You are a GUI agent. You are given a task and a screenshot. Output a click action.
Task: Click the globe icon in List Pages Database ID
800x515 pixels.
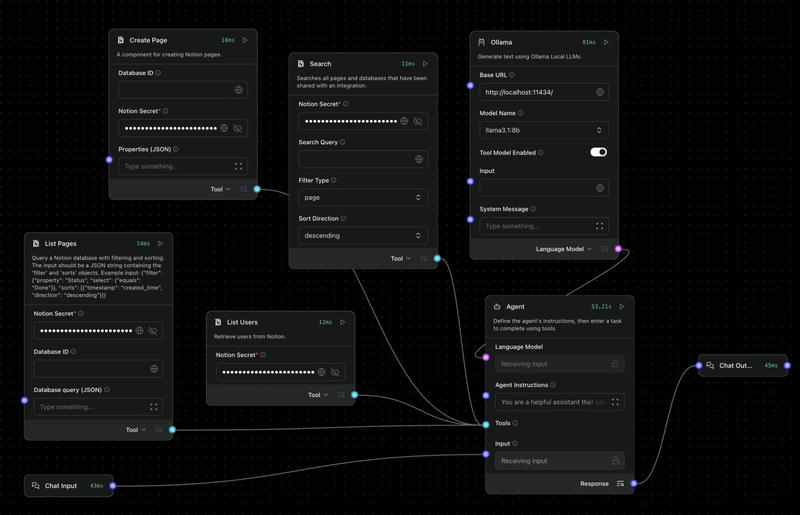(x=154, y=369)
